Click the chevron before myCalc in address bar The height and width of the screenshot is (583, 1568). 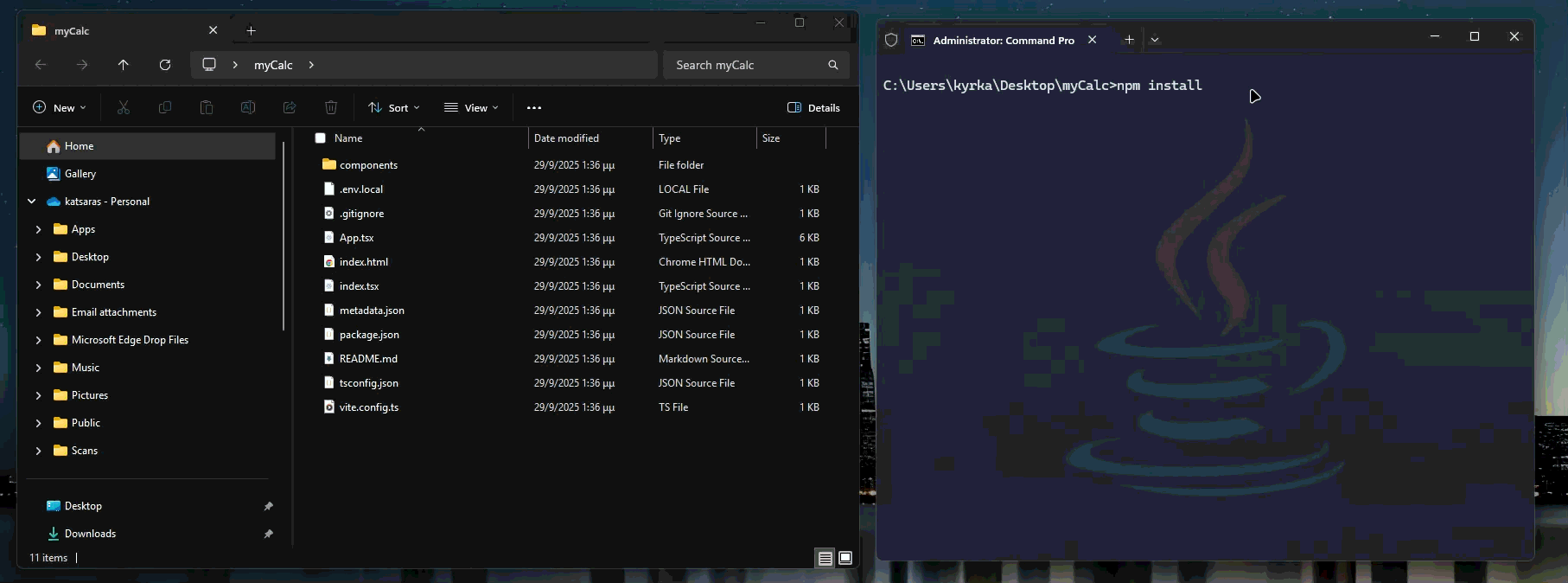click(235, 65)
